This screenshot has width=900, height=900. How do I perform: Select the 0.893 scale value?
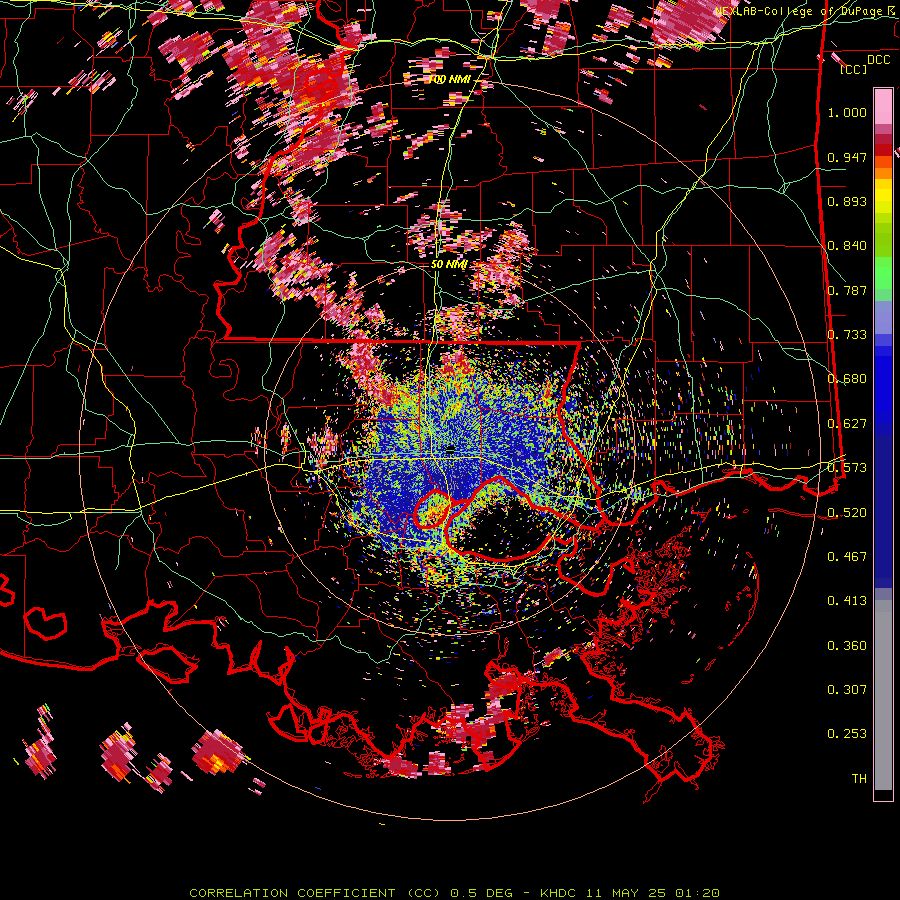point(847,201)
